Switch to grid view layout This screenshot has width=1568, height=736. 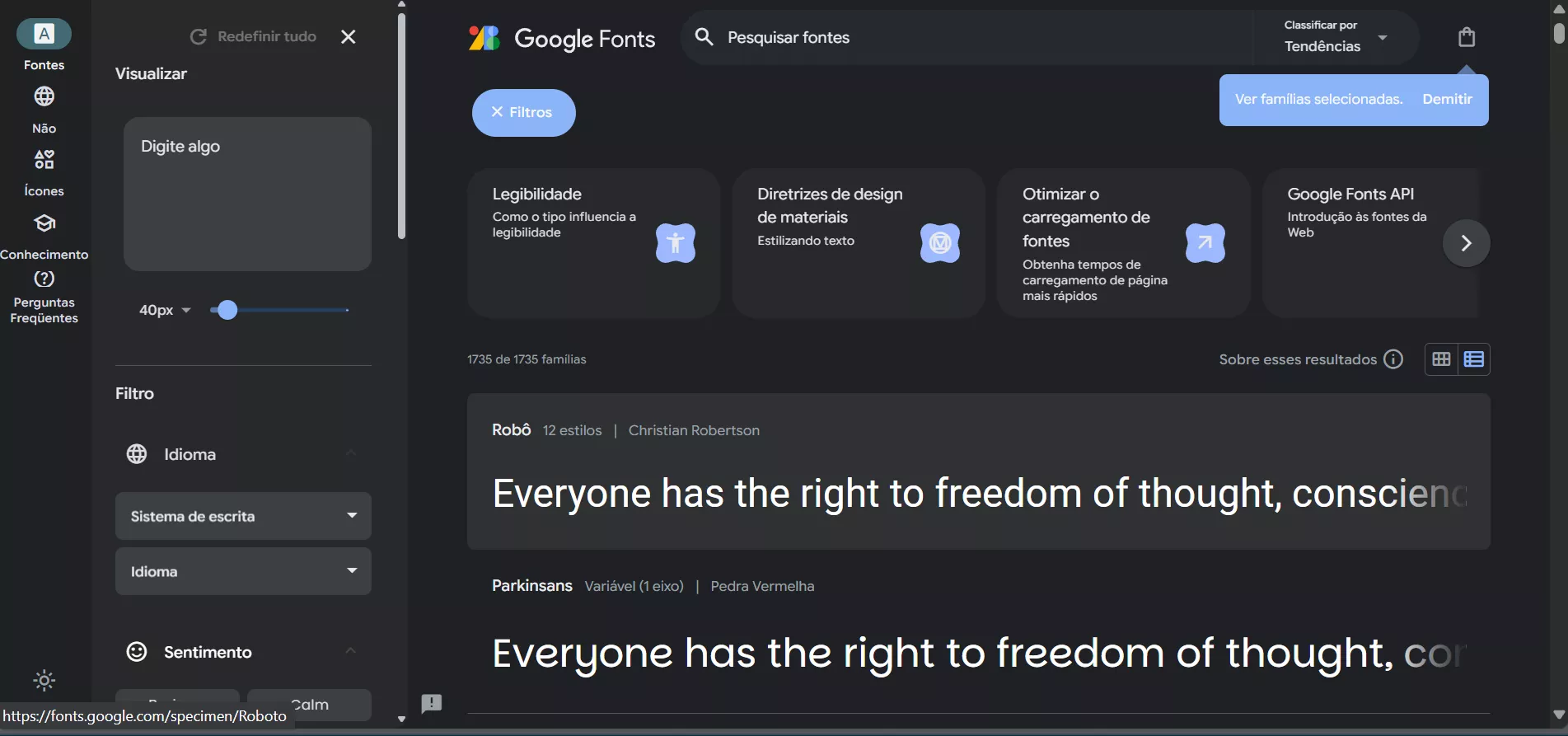point(1441,359)
